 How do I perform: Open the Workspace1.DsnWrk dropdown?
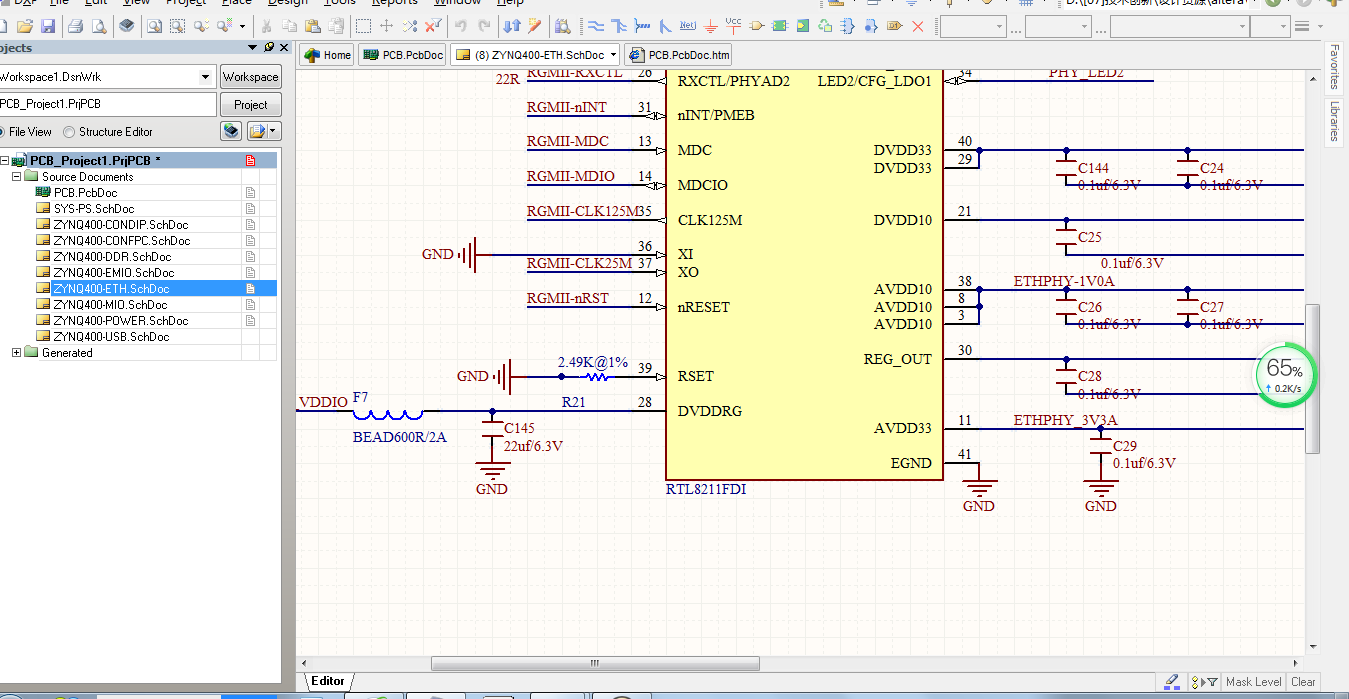click(205, 77)
